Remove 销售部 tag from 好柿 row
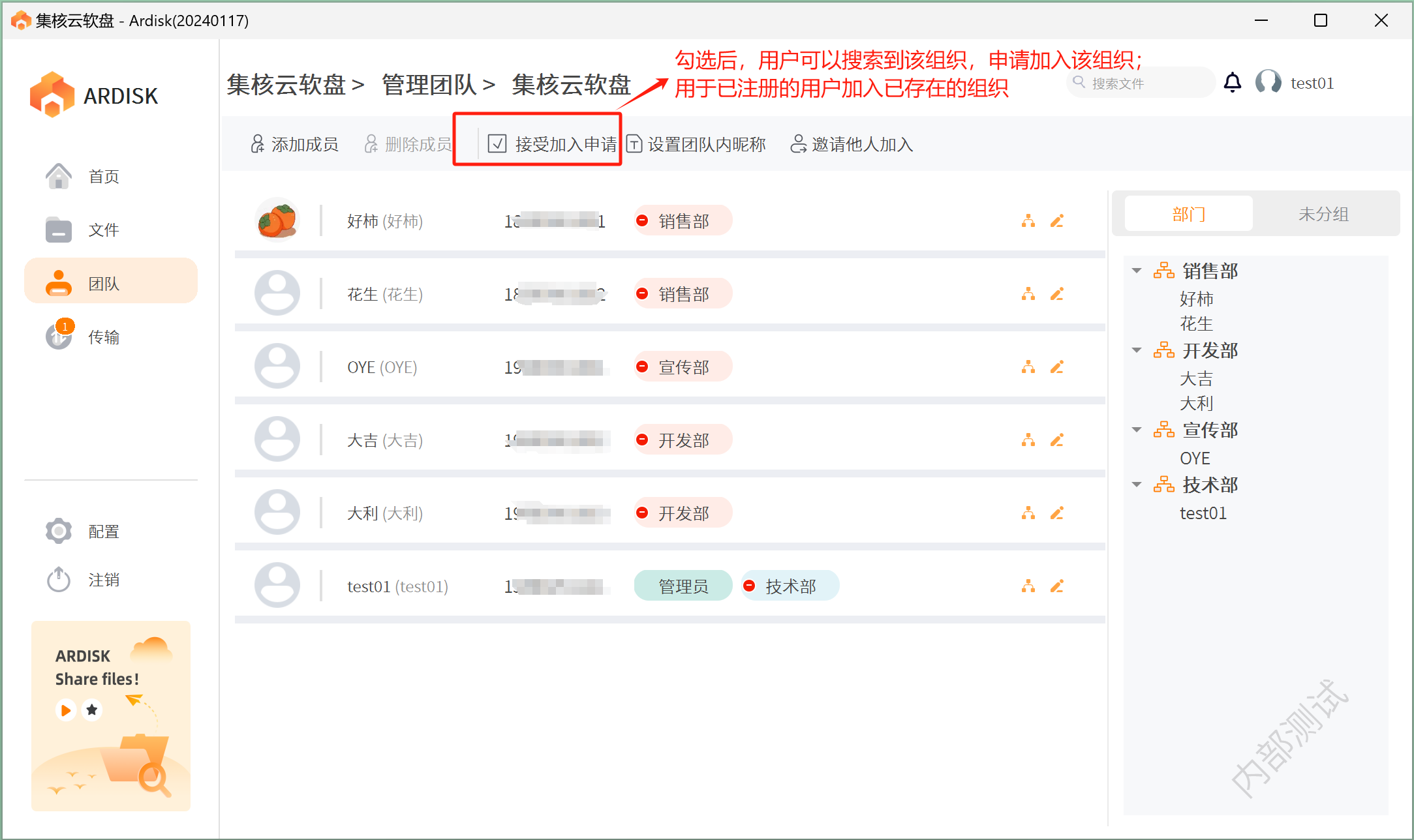This screenshot has height=840, width=1414. coord(642,221)
